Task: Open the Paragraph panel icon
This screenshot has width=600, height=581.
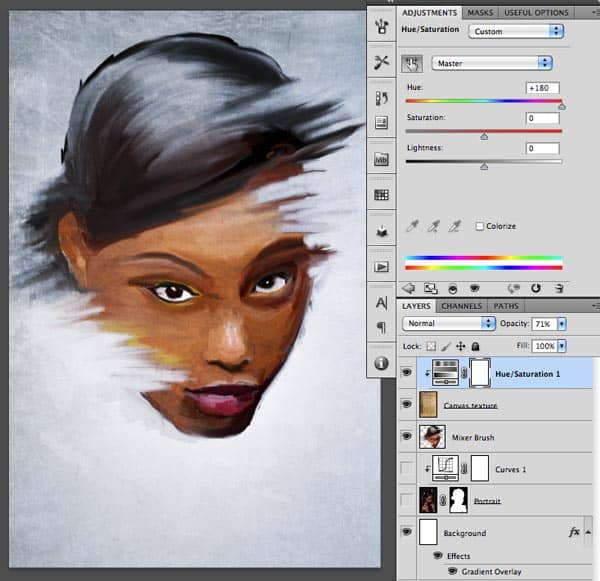Action: pos(381,327)
